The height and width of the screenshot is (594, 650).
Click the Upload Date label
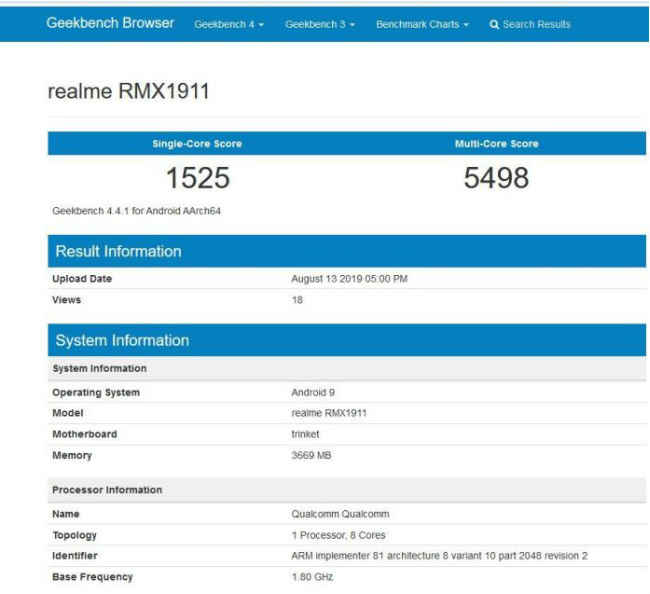tap(82, 279)
